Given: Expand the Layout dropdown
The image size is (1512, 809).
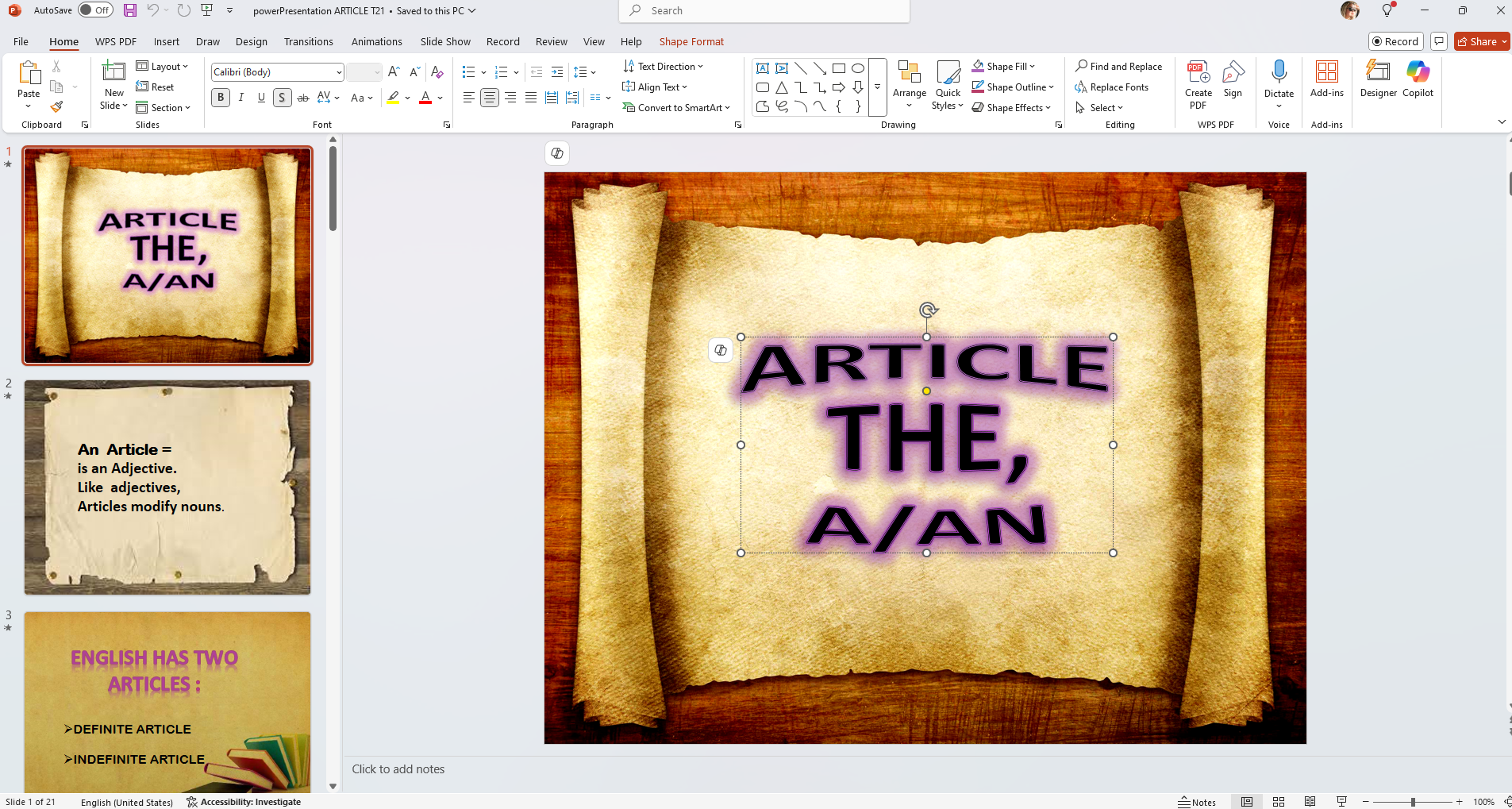Looking at the screenshot, I should 162,67.
